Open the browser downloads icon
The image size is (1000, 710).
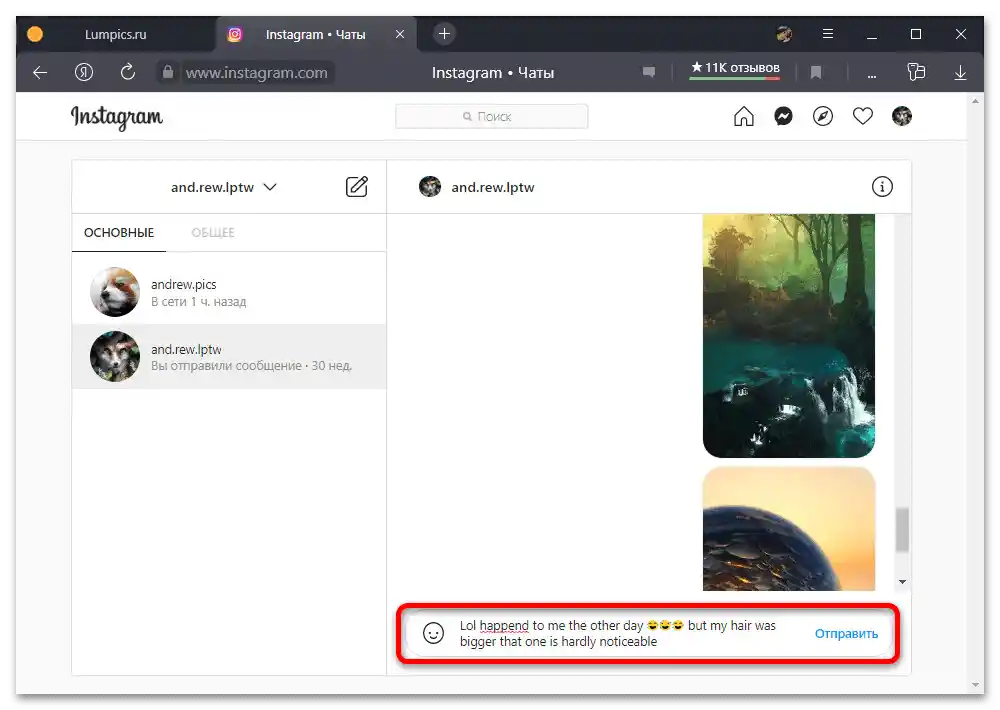[x=960, y=73]
